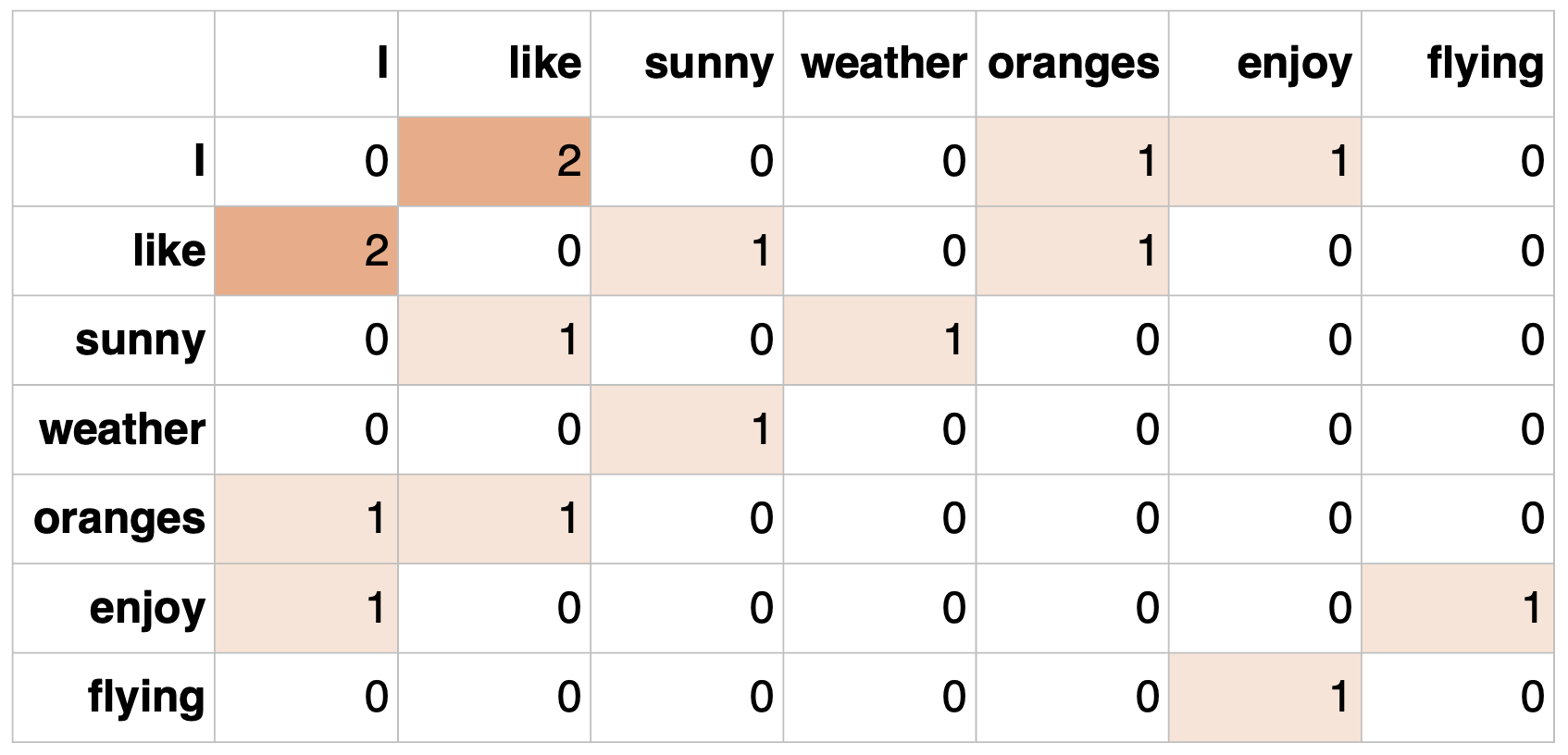Select the 'sunny' column header
The height and width of the screenshot is (755, 1568).
pyautogui.click(x=687, y=64)
